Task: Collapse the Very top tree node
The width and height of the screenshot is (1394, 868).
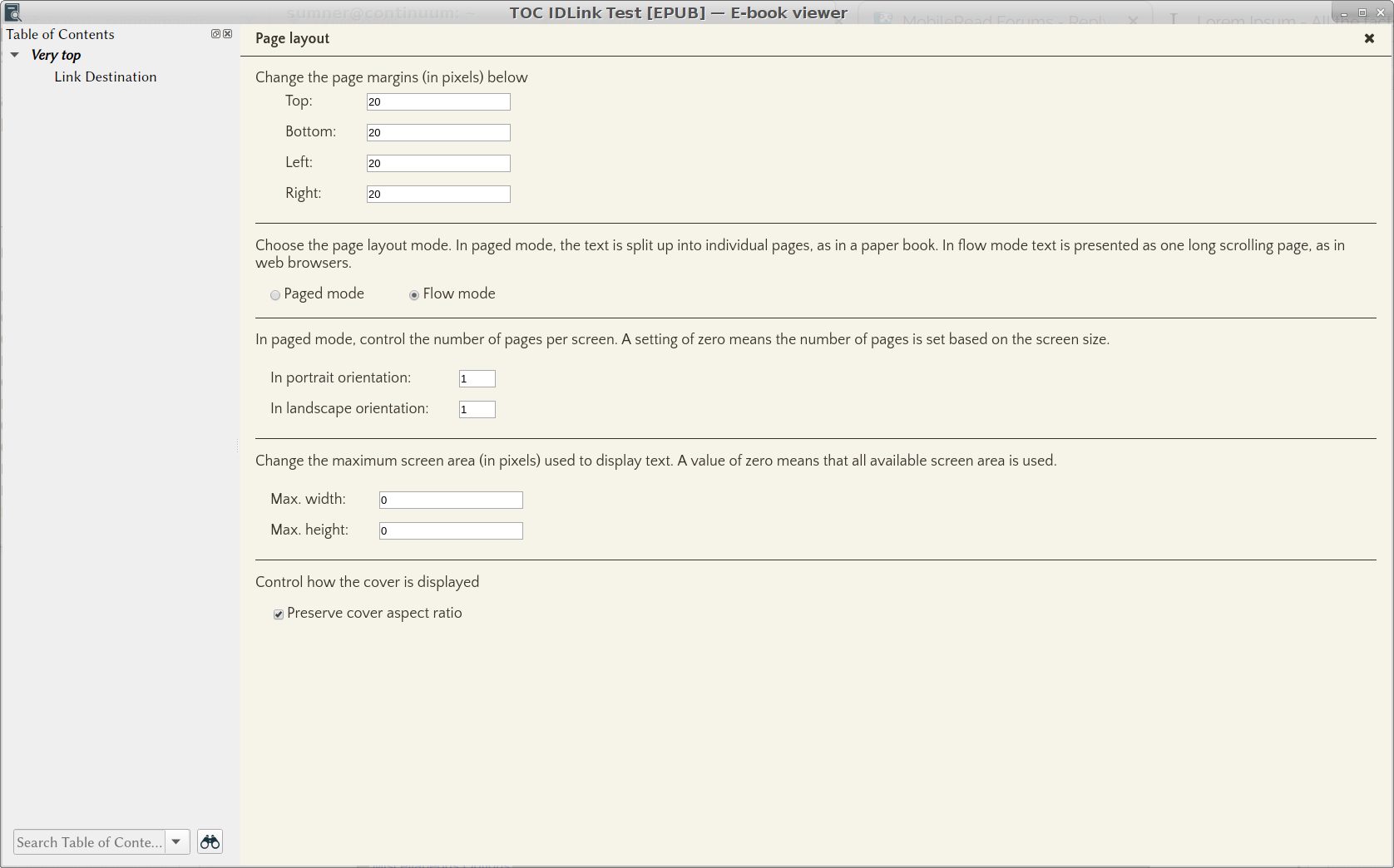Action: [15, 55]
